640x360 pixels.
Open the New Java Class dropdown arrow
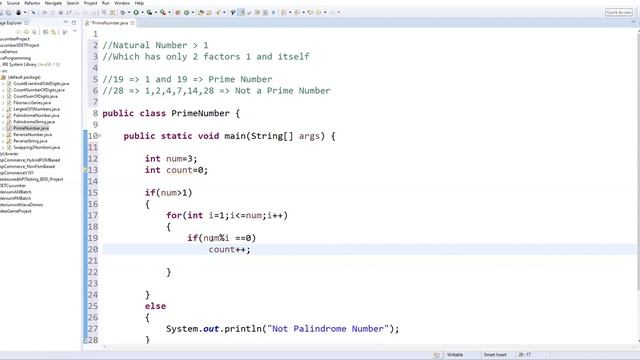[x=193, y=12]
